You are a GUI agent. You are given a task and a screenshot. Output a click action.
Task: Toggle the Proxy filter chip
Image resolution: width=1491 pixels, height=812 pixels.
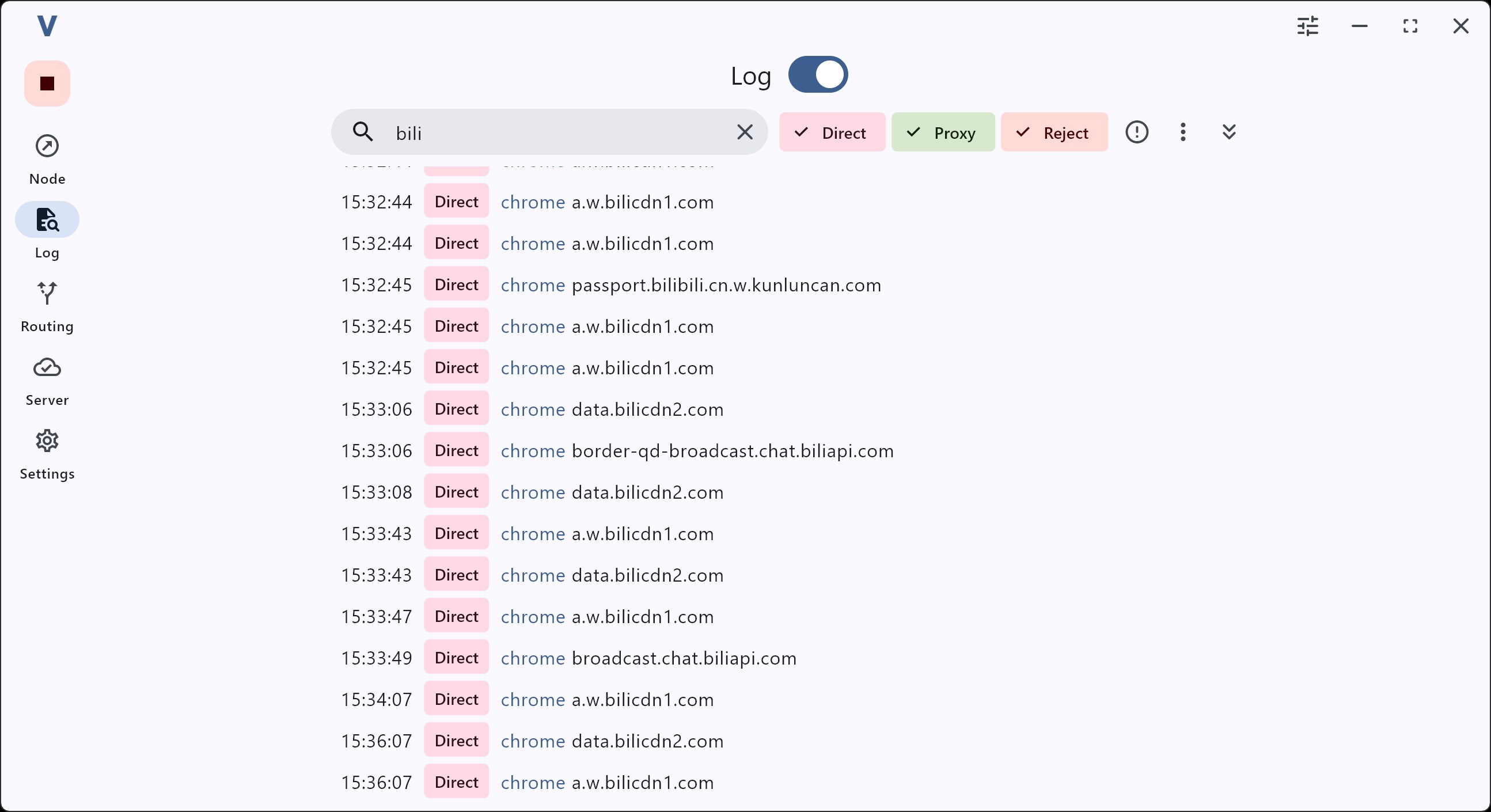[x=943, y=132]
